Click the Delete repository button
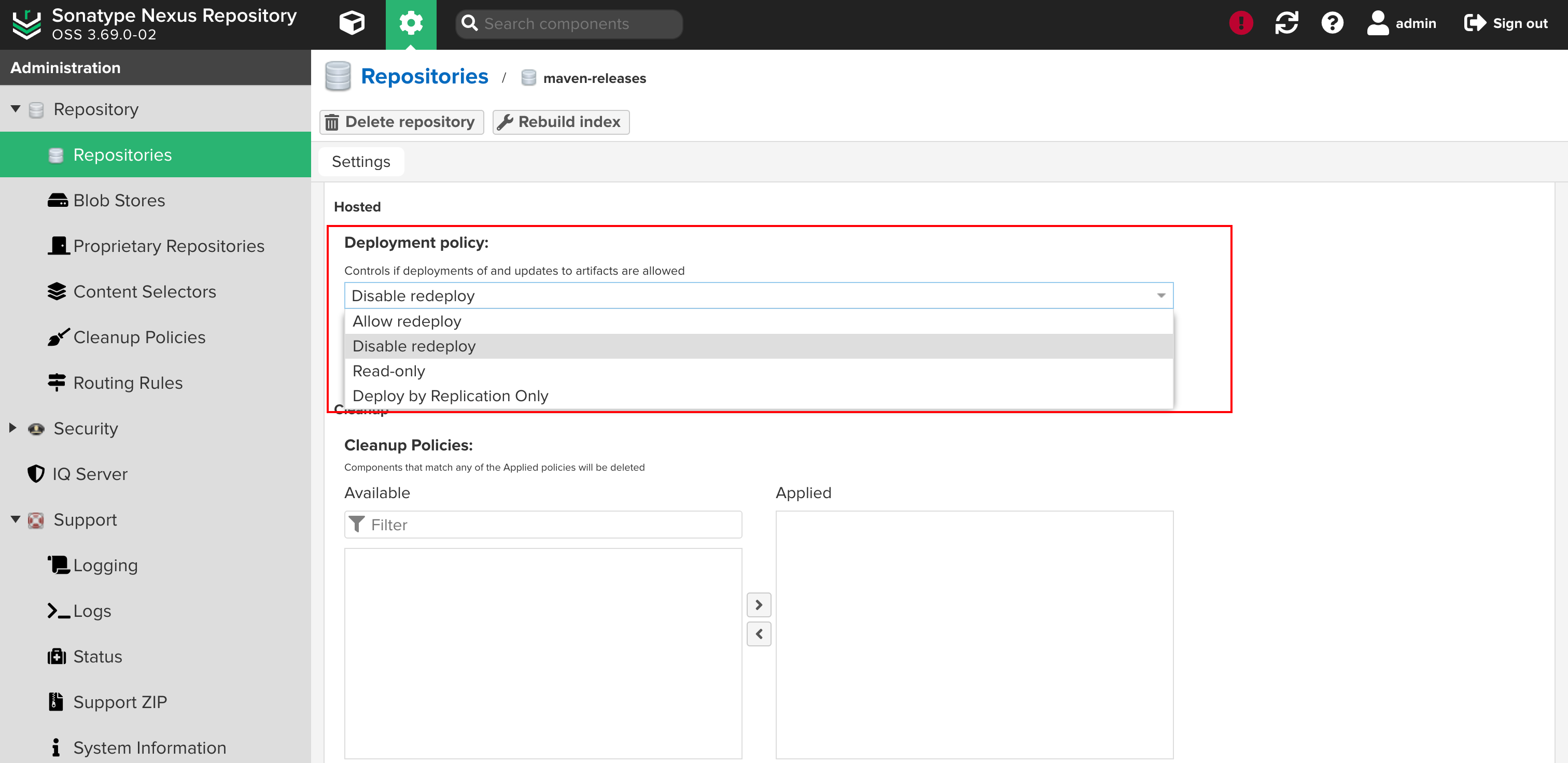 [401, 122]
